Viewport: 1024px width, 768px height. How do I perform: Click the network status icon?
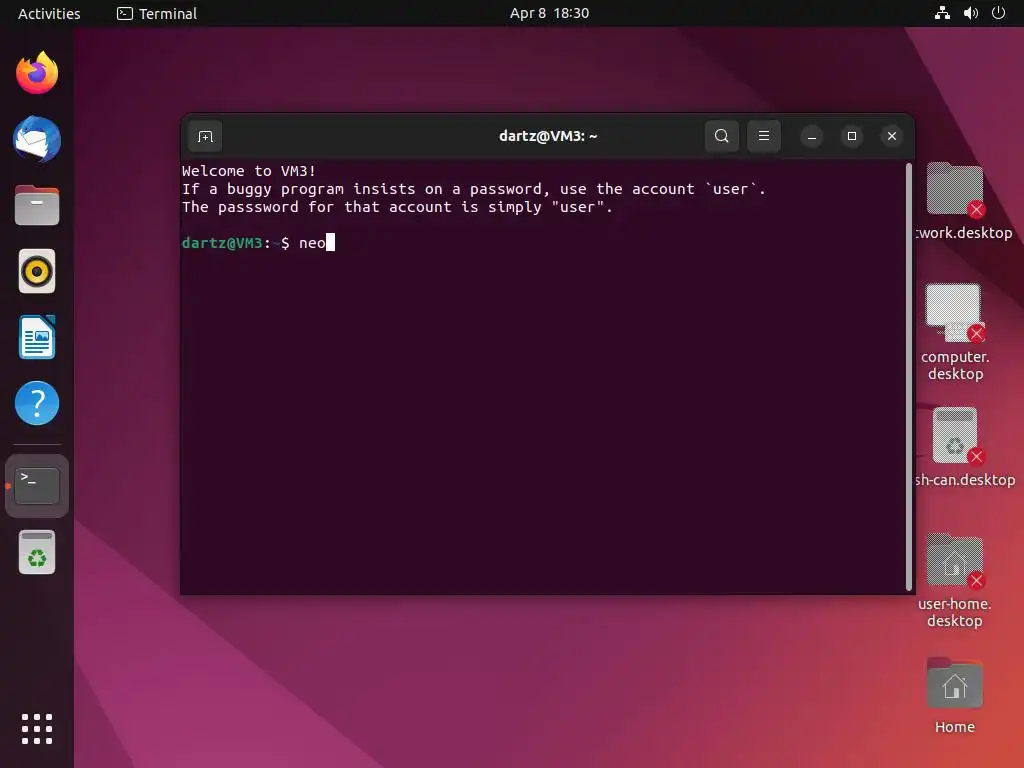(x=942, y=13)
